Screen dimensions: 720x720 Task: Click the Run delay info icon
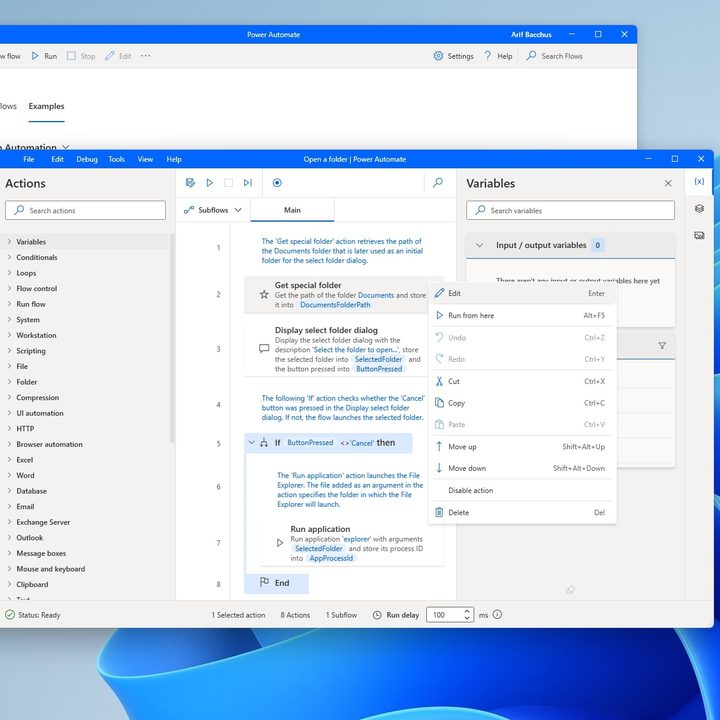[x=497, y=614]
